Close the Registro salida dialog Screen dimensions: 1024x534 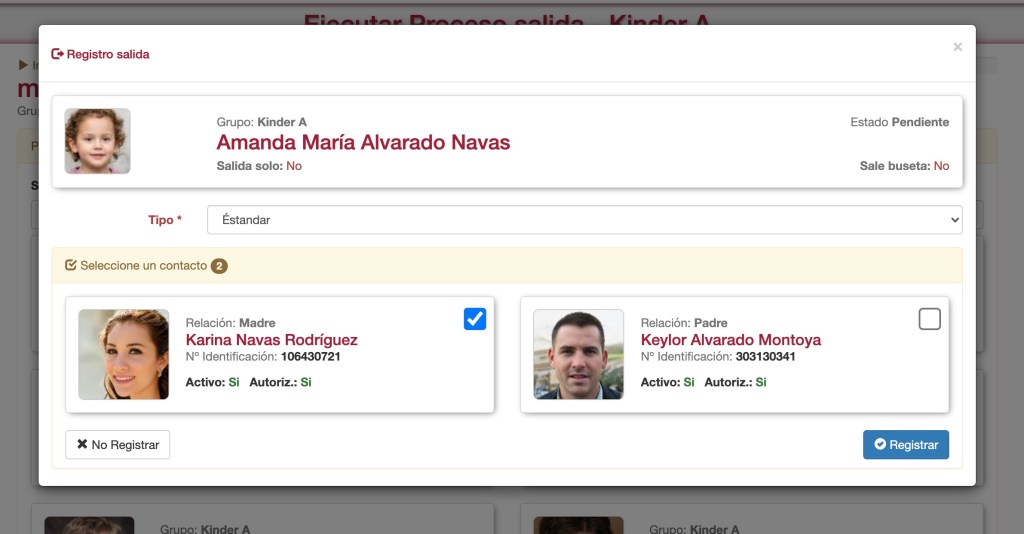tap(957, 47)
